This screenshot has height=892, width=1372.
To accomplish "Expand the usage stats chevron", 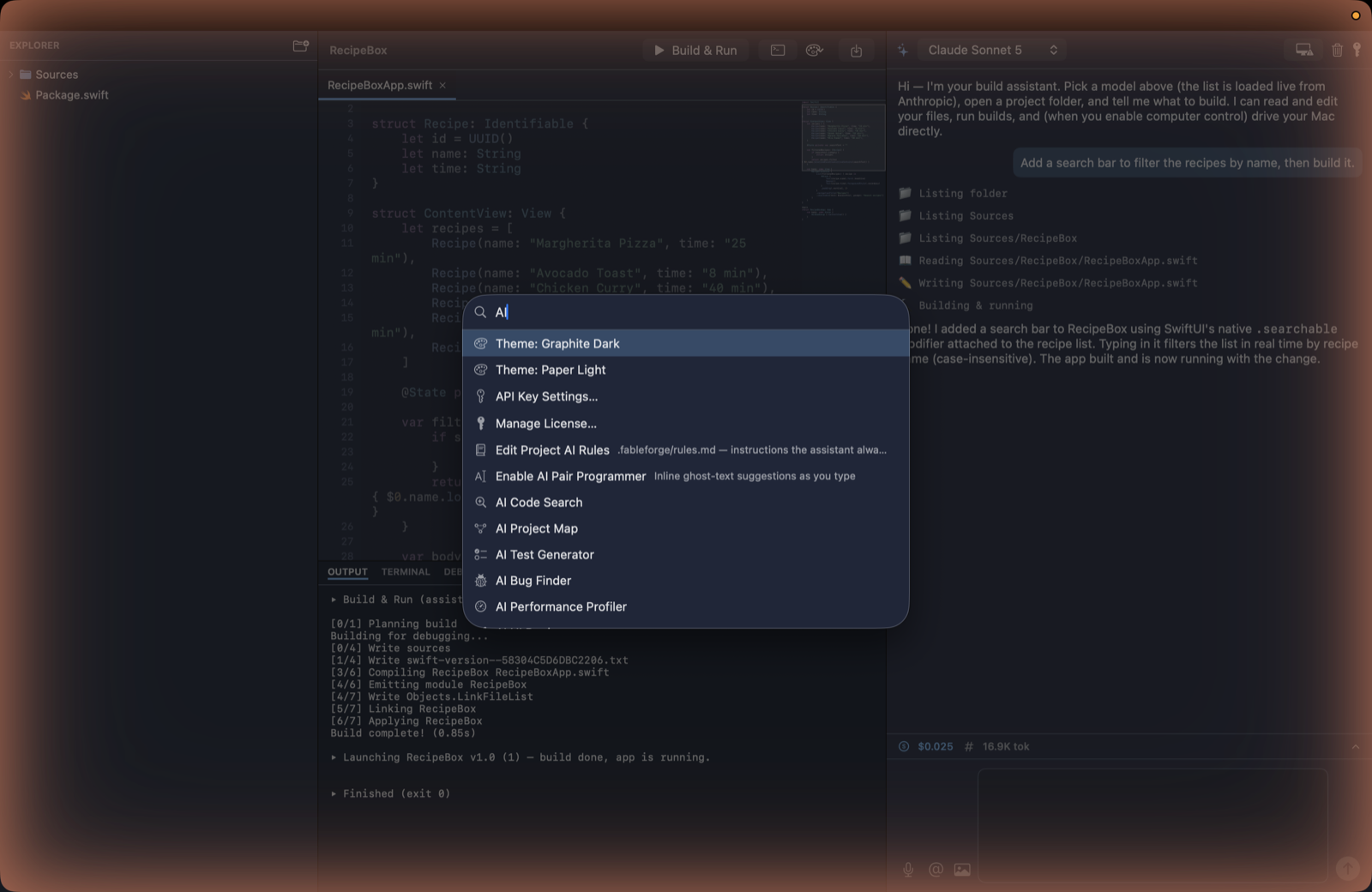I will [x=1356, y=746].
